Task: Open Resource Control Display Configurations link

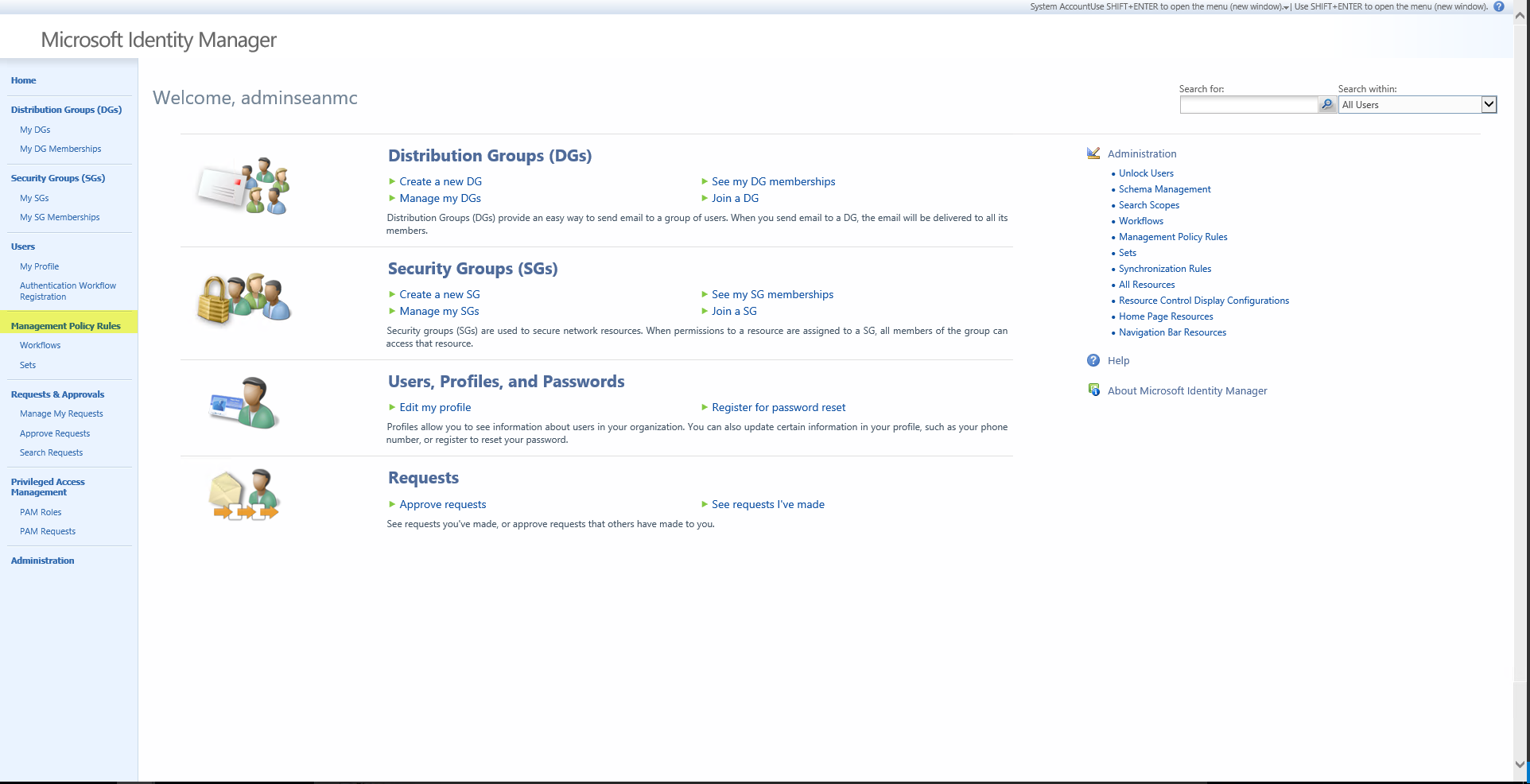Action: coord(1204,301)
